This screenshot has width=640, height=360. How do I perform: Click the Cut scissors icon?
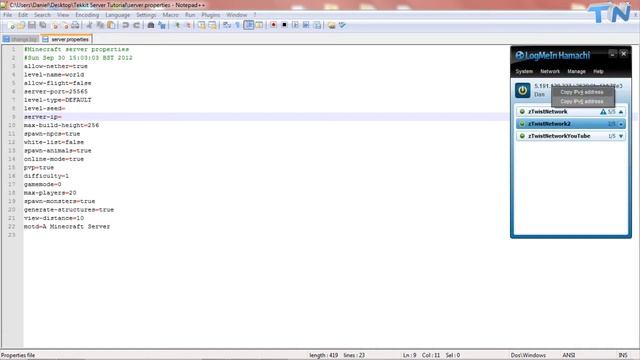click(x=89, y=25)
